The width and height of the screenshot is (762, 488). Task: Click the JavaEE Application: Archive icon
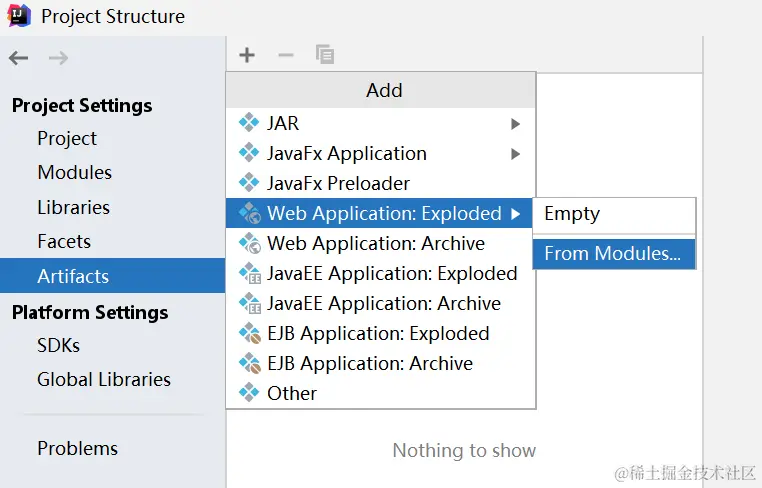(250, 303)
